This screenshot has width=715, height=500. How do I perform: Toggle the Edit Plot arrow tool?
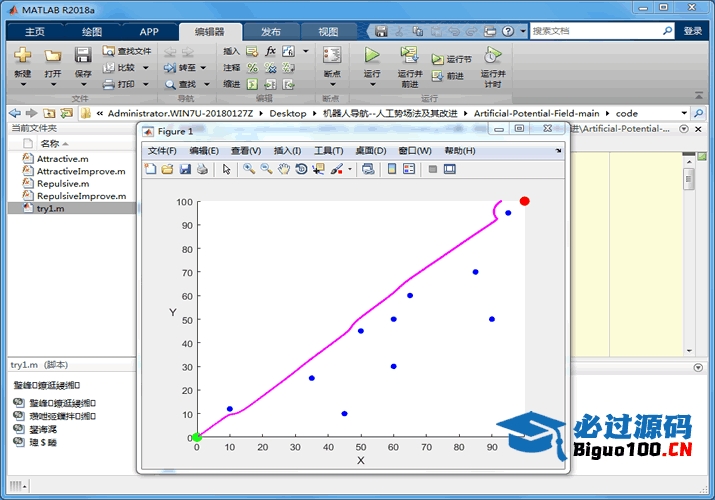click(x=226, y=169)
